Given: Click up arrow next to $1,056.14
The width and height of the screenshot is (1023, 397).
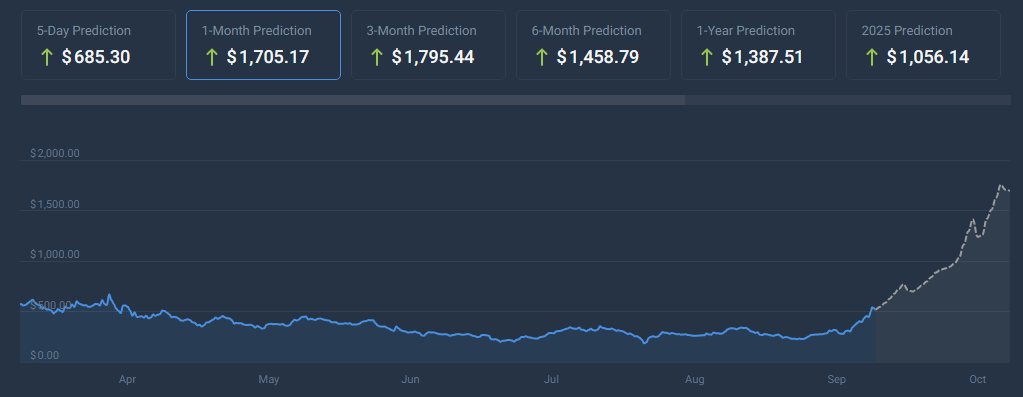Looking at the screenshot, I should [872, 57].
